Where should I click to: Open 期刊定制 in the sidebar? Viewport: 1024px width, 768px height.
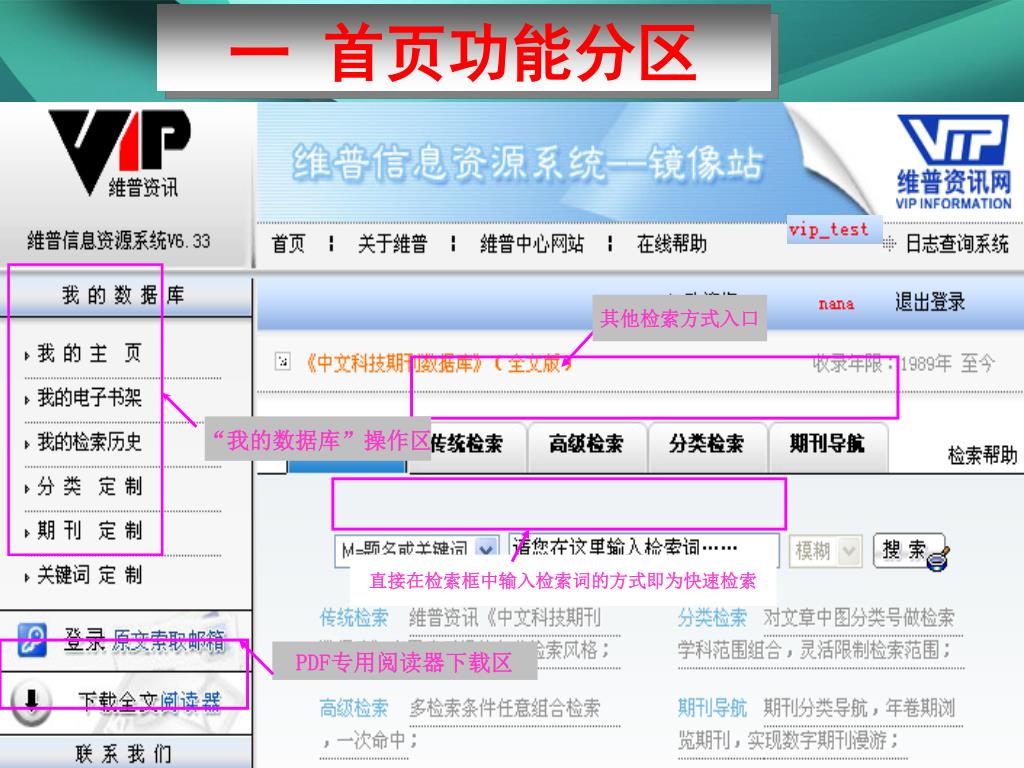click(x=89, y=531)
